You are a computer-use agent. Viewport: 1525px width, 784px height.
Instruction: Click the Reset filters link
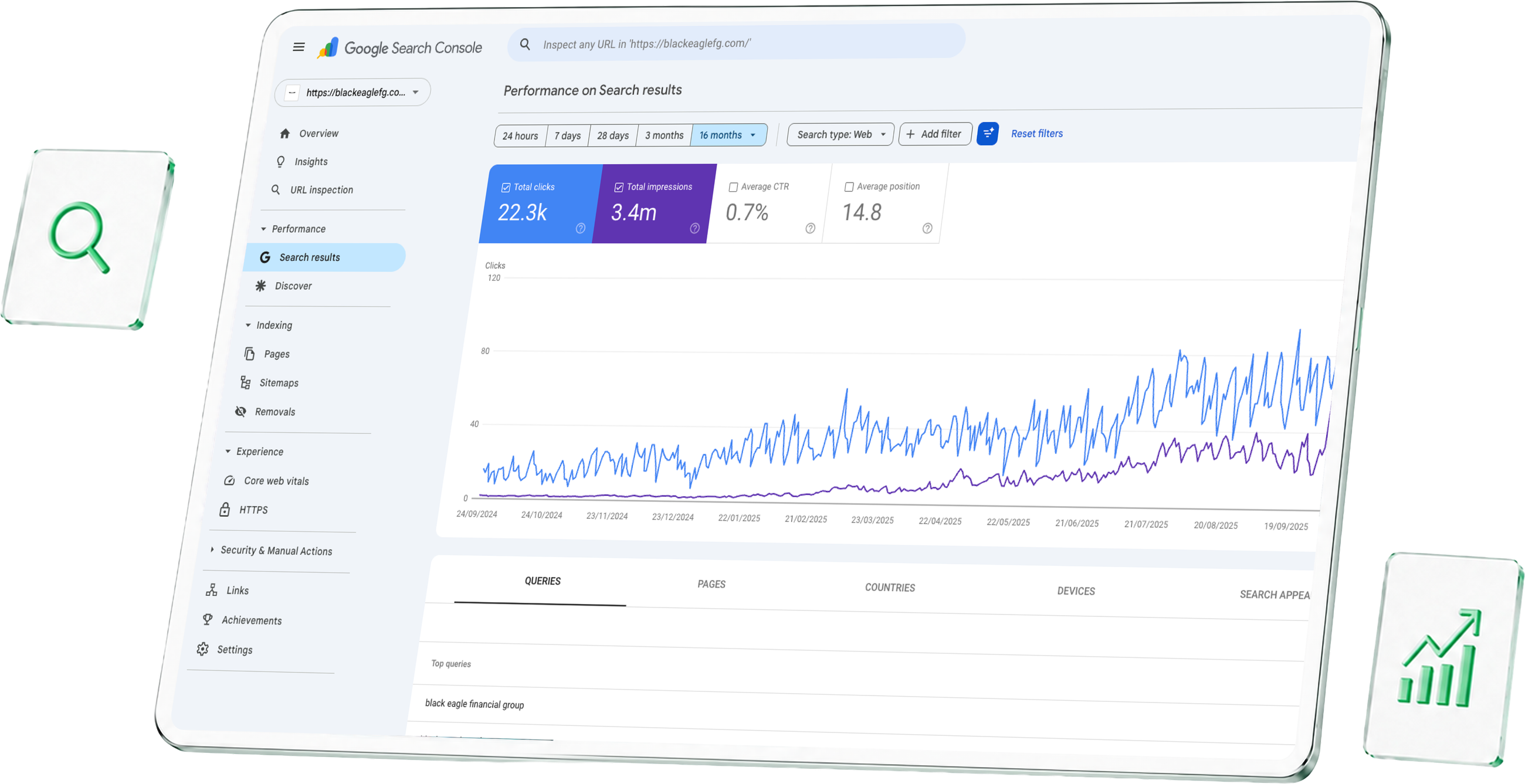(1036, 134)
